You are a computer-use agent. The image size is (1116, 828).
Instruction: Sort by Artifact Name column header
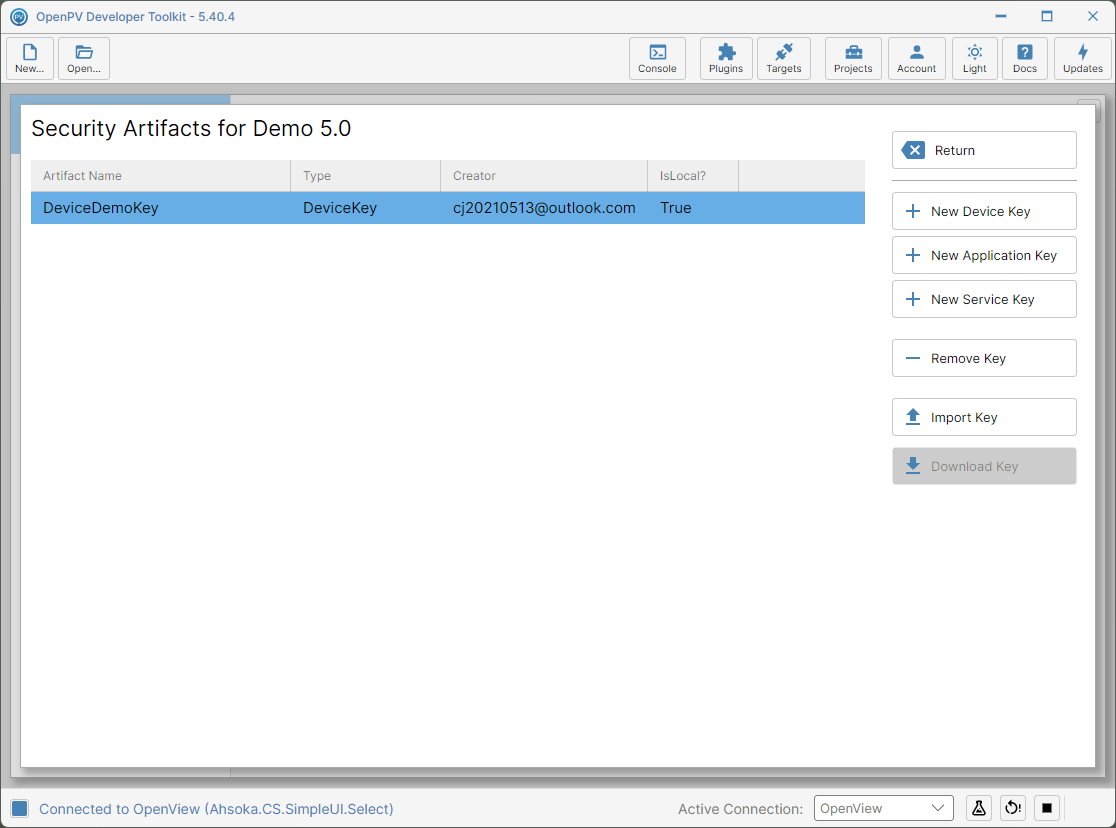(161, 176)
